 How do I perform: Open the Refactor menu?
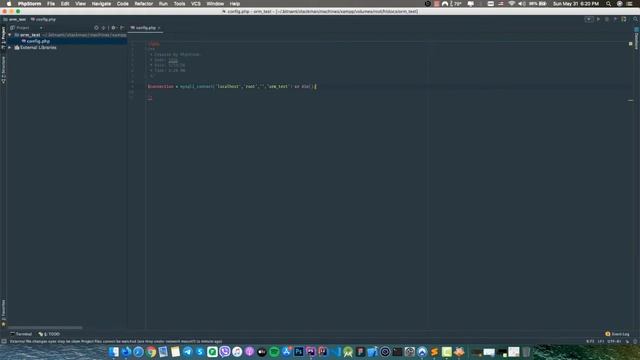(x=144, y=4)
